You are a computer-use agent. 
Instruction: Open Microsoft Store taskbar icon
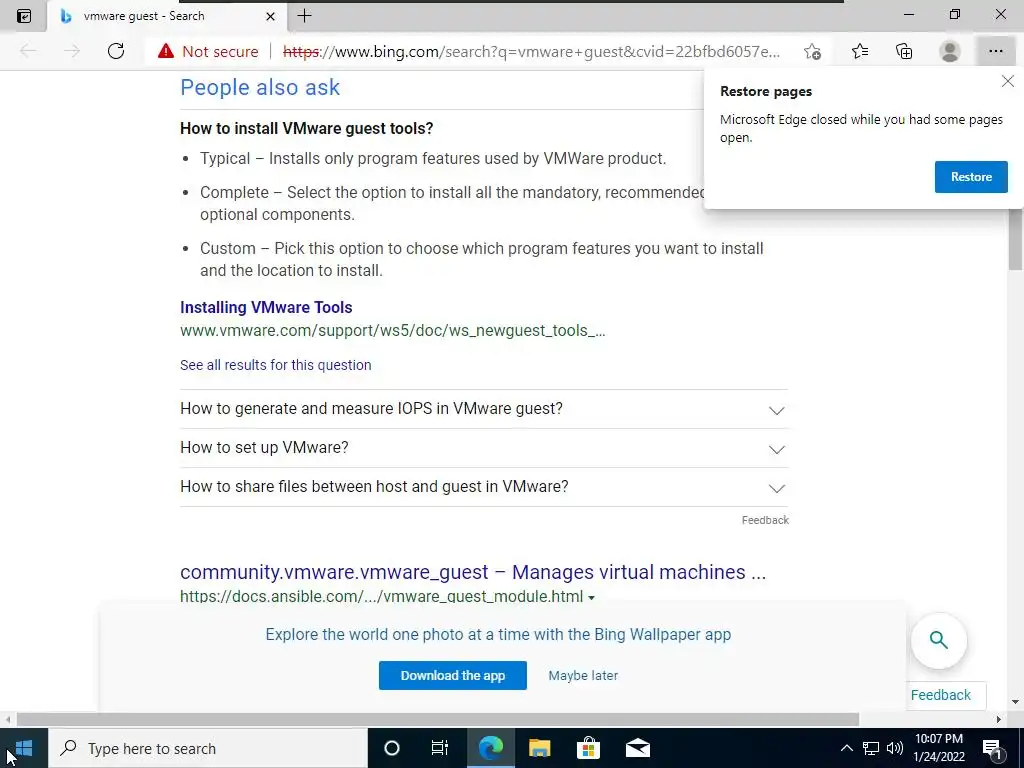pos(588,748)
